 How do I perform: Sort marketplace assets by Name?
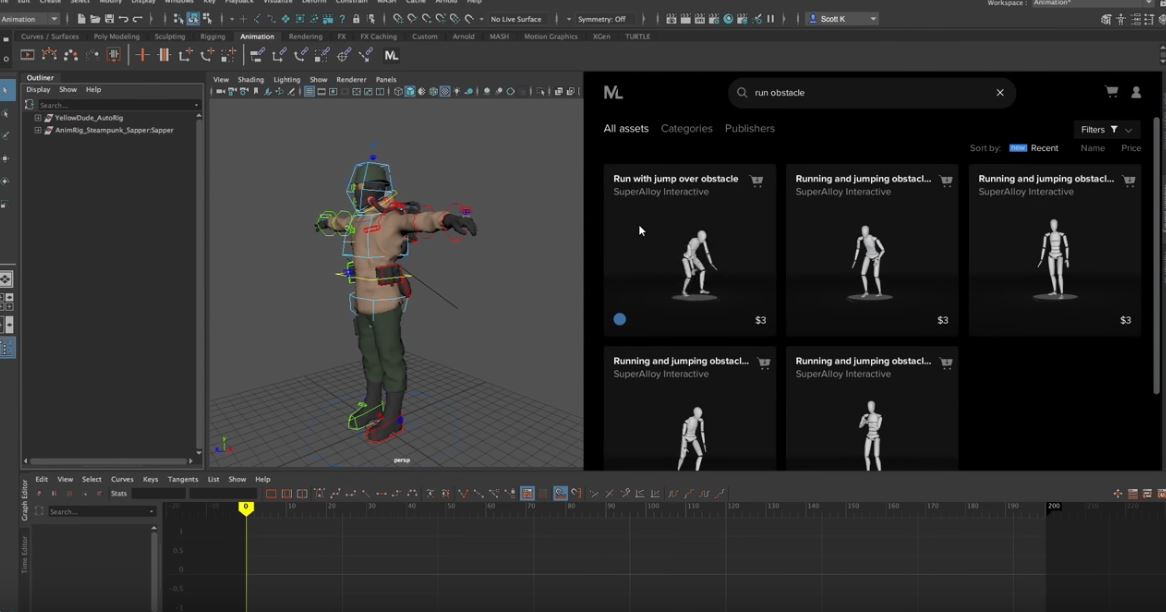point(1092,148)
